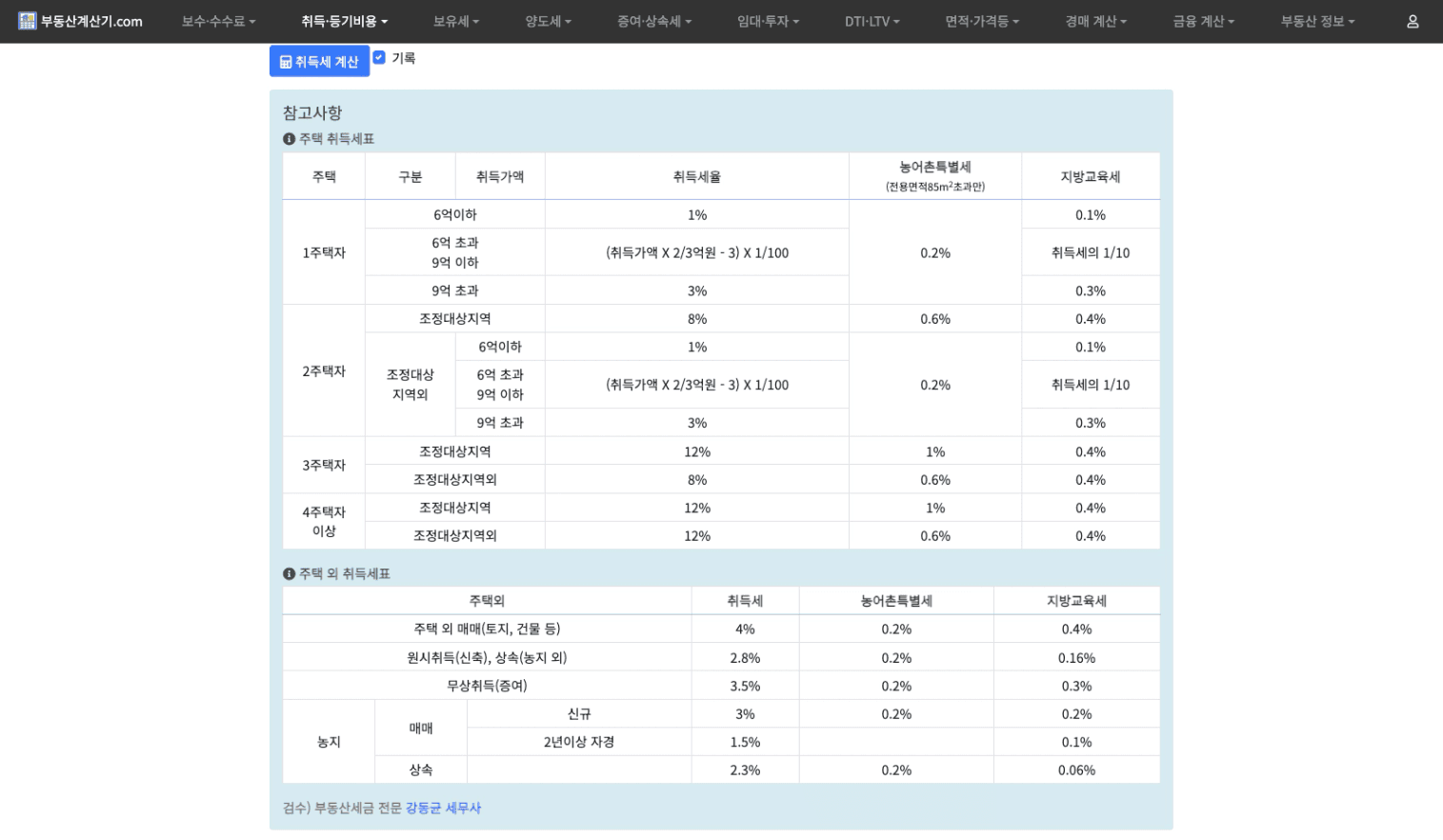Expand the 보수·수수료 dropdown menu
This screenshot has height=840, width=1443.
218,21
